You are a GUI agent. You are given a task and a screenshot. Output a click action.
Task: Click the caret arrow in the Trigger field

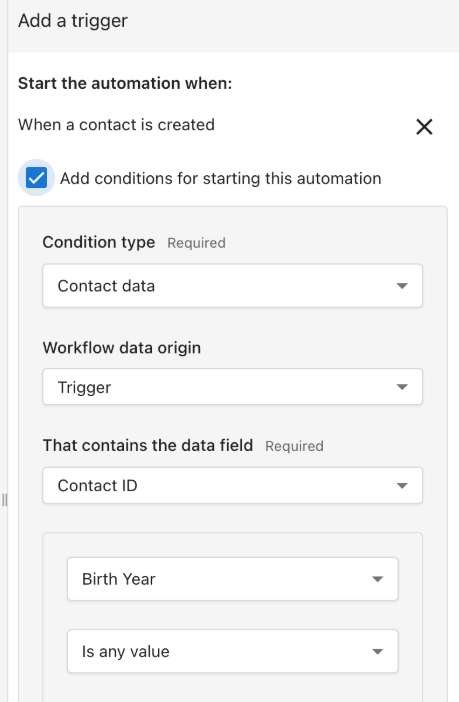click(x=402, y=387)
